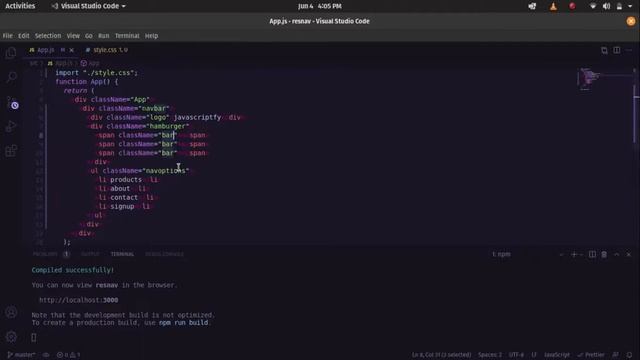This screenshot has width=640, height=360.
Task: Click the App.js file breadcrumb
Action: pos(60,63)
